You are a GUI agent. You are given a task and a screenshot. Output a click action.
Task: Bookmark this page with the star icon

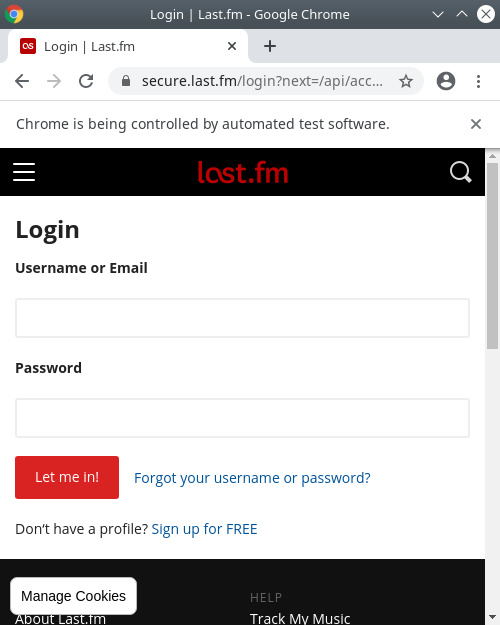pyautogui.click(x=406, y=81)
